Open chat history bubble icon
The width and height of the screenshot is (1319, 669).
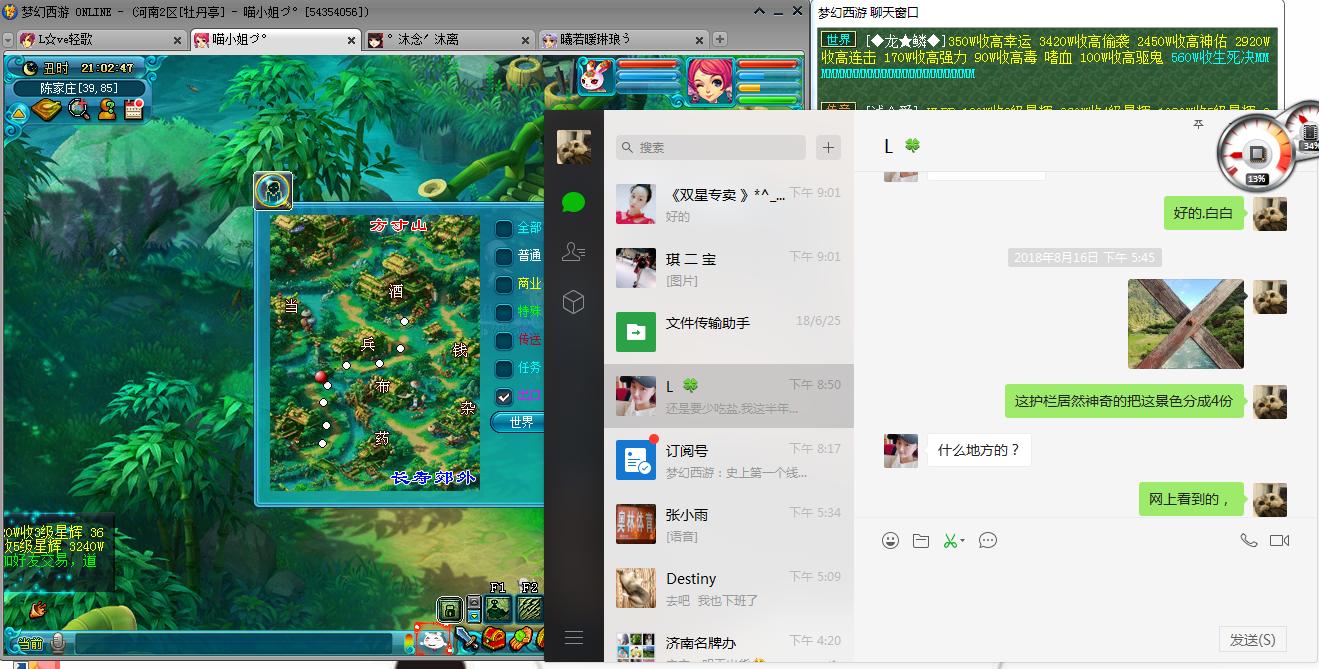pyautogui.click(x=988, y=540)
